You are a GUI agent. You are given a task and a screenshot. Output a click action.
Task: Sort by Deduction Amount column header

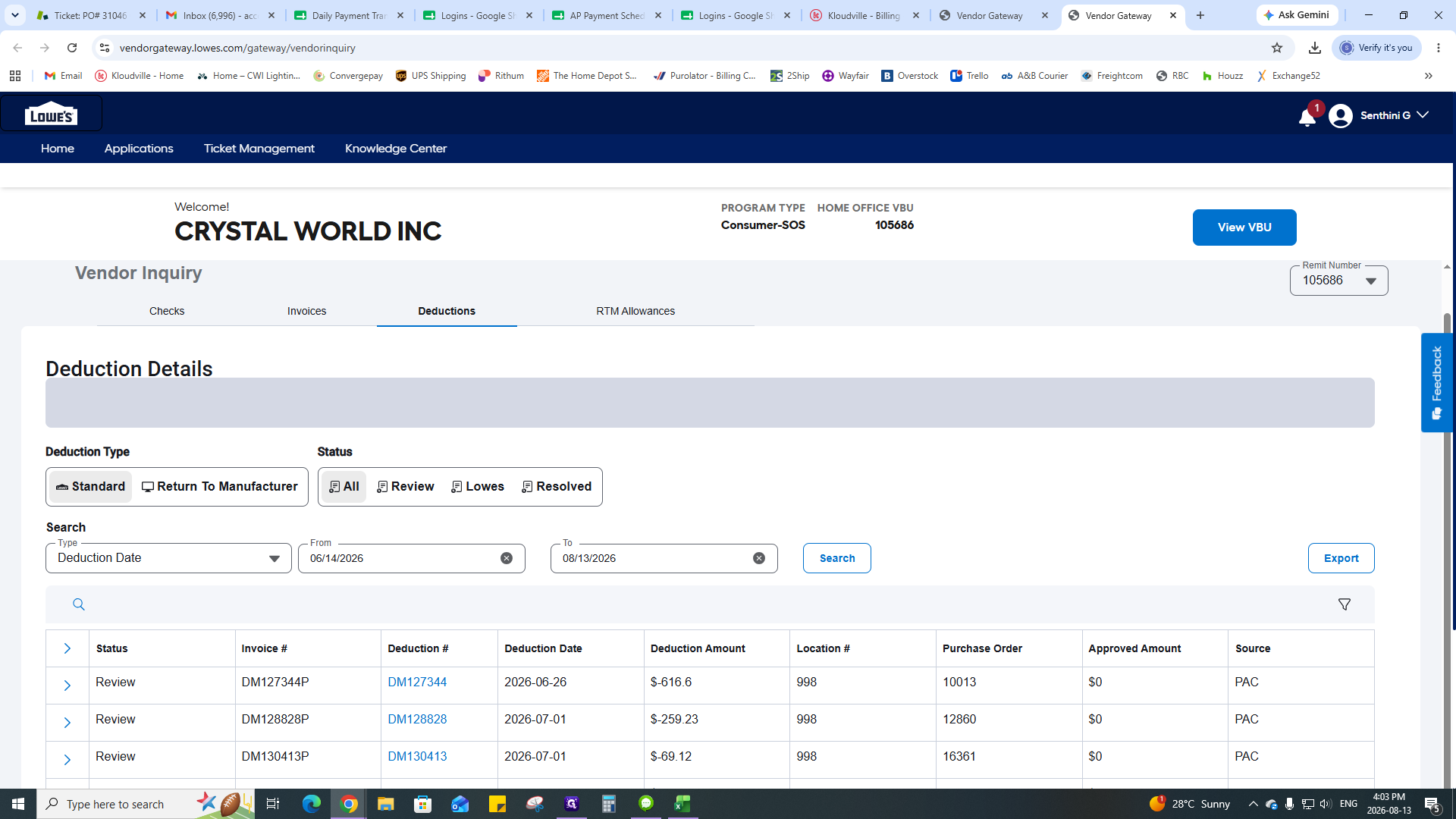pos(698,648)
